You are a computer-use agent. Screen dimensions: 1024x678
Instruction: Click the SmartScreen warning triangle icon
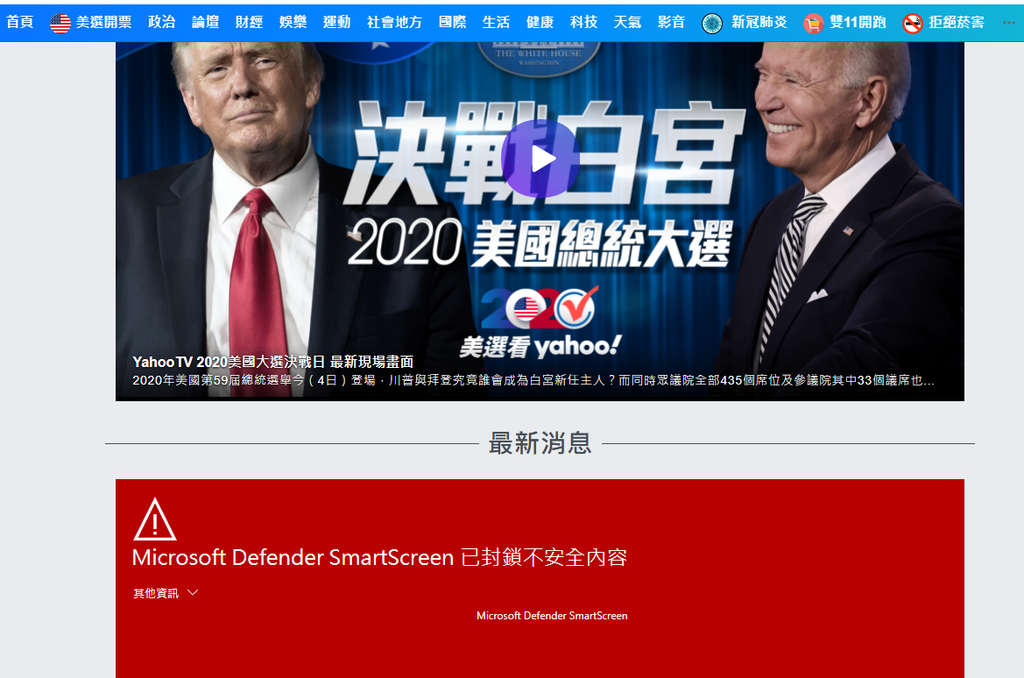pyautogui.click(x=155, y=519)
